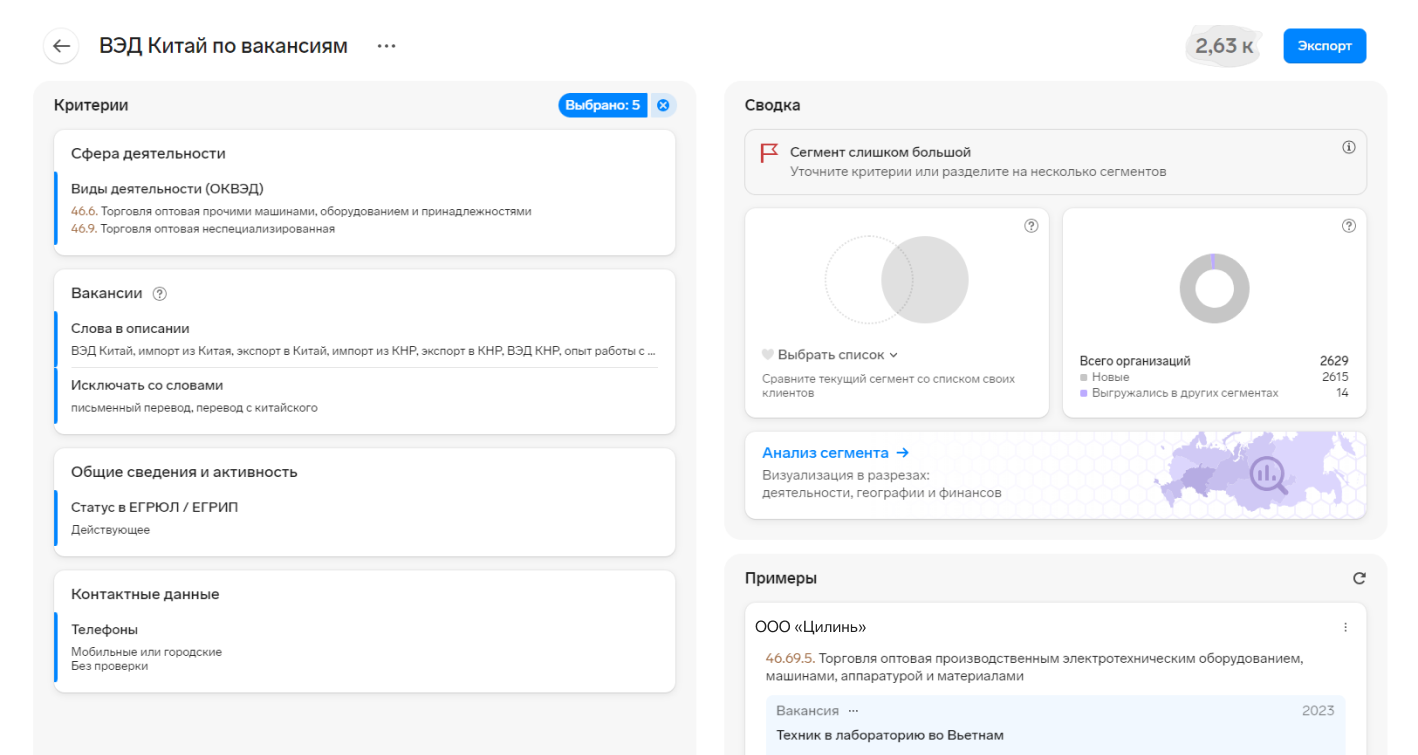This screenshot has width=1418, height=755.
Task: Open Статус в ЕГРЮЛ / ЕГРИП criterion
Action: (x=364, y=518)
